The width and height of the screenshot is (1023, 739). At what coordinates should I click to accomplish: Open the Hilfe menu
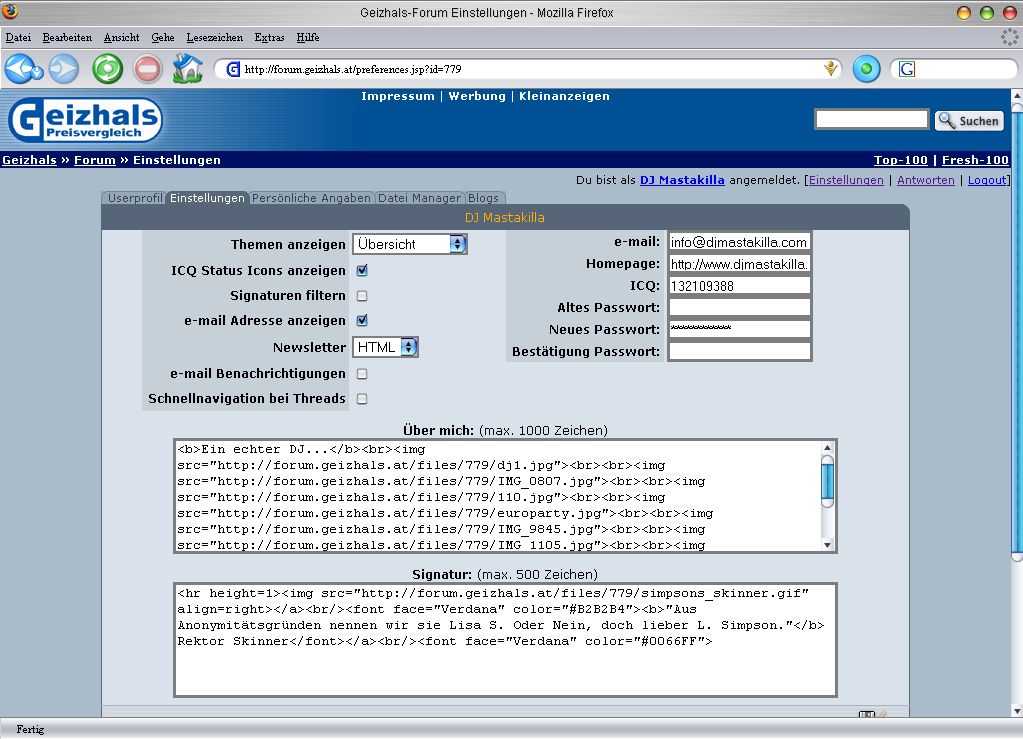[x=308, y=37]
